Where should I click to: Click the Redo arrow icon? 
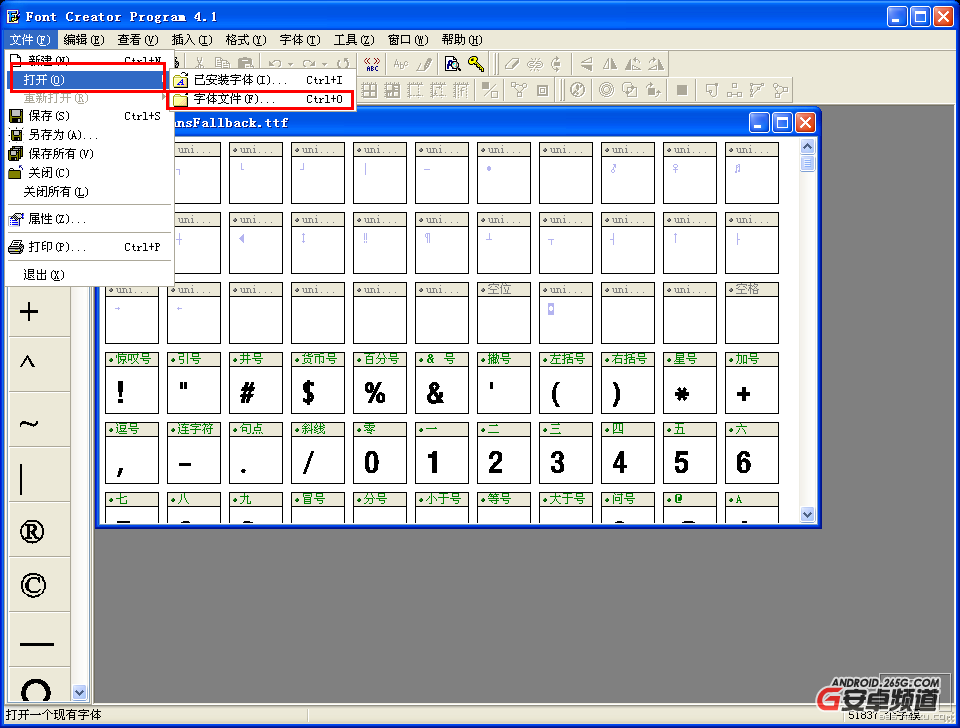click(309, 63)
